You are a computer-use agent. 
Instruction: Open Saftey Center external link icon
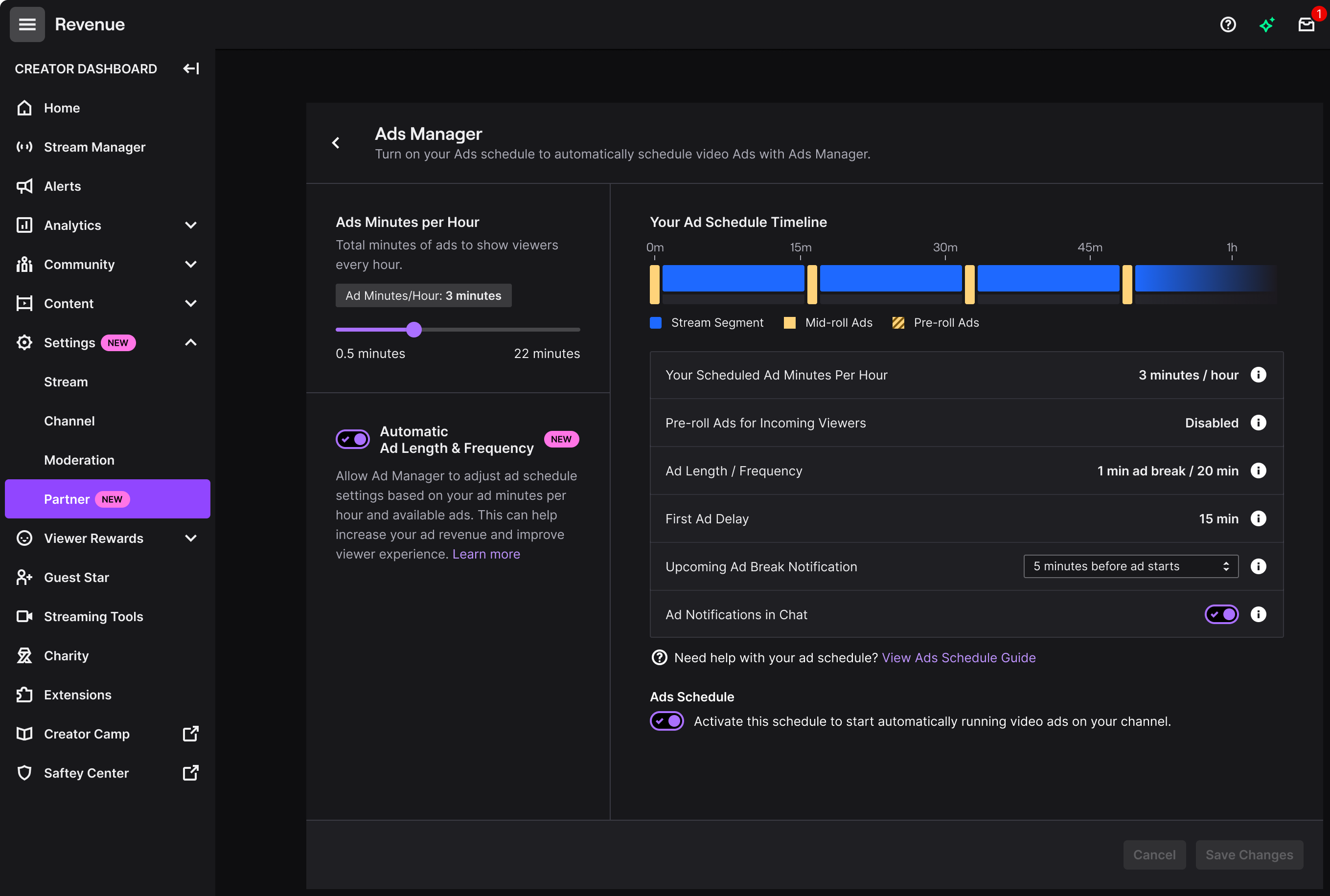tap(190, 773)
